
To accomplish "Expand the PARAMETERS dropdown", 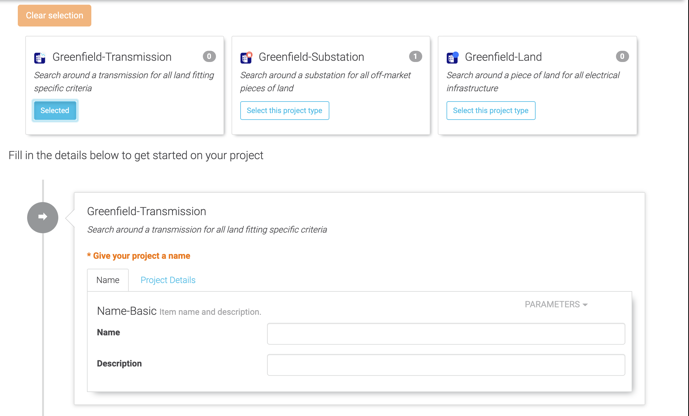I will pyautogui.click(x=556, y=304).
